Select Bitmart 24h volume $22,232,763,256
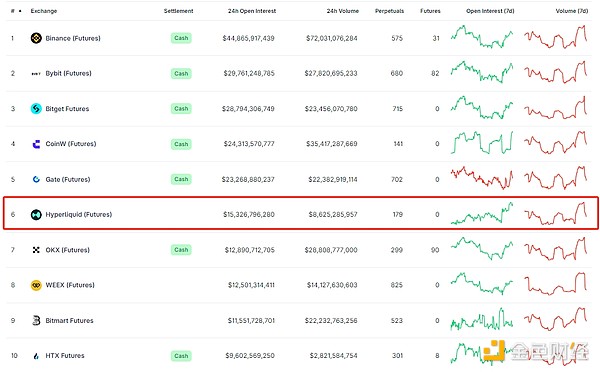 [x=331, y=320]
